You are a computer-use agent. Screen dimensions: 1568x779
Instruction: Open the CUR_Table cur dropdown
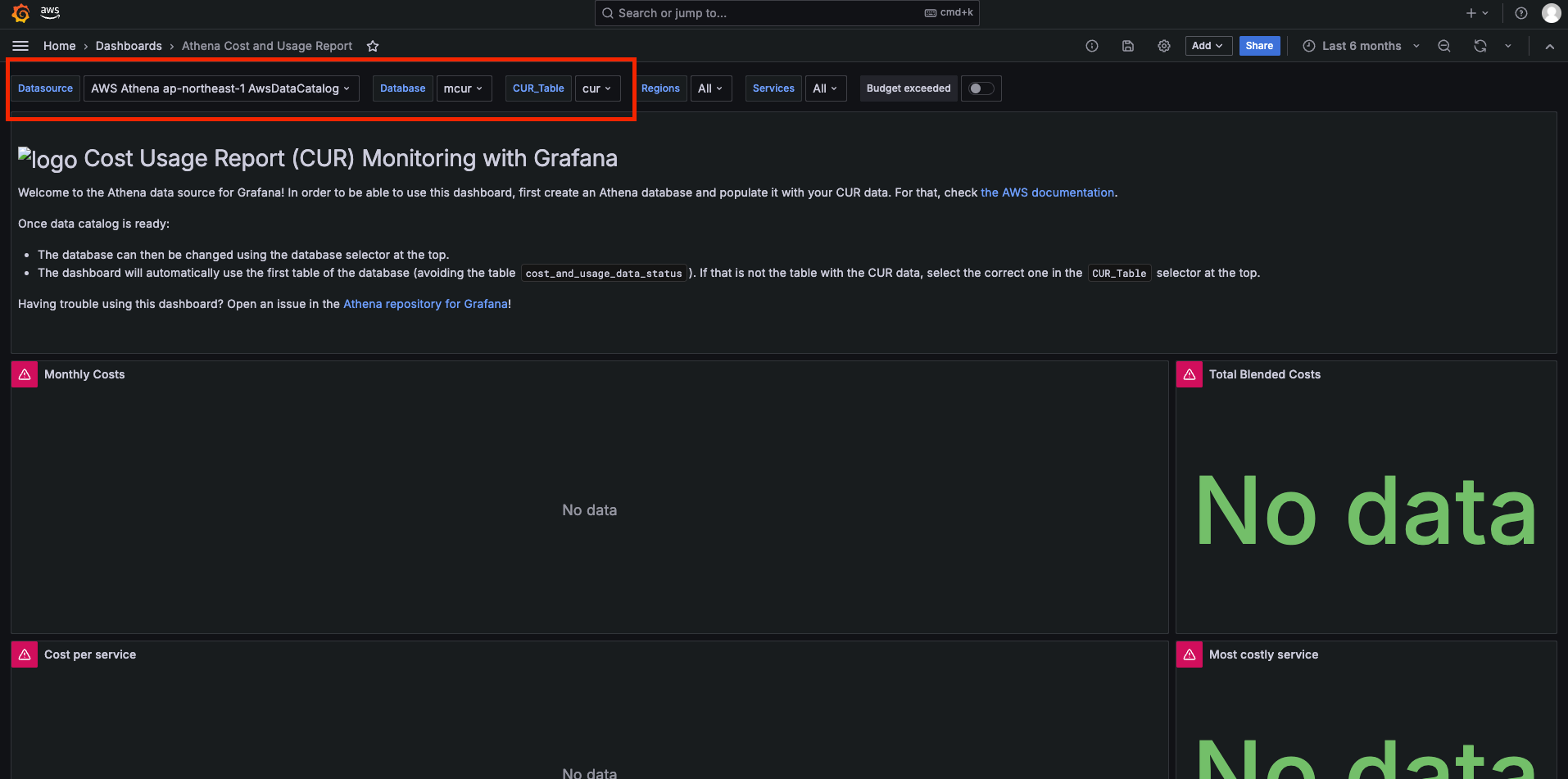(597, 88)
